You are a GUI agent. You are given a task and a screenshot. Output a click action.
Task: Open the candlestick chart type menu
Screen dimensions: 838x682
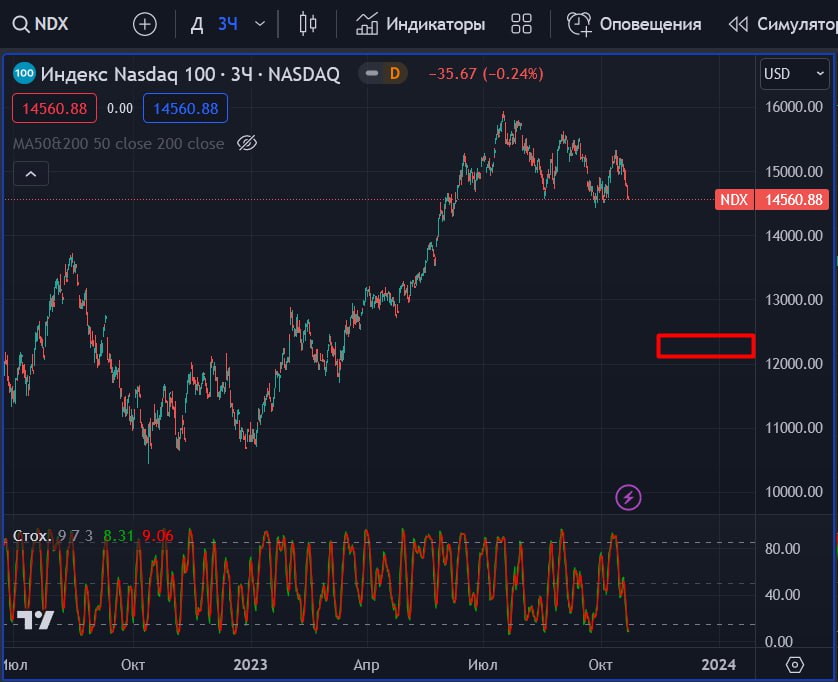(x=308, y=24)
